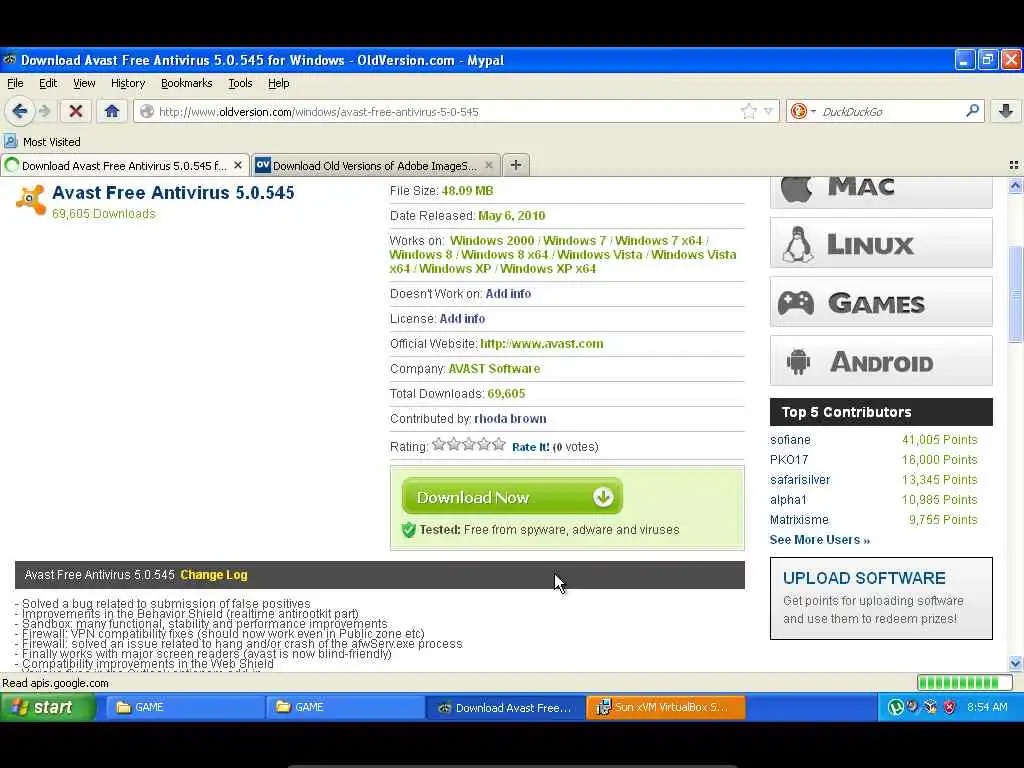Click the Upload Software banner

point(881,598)
